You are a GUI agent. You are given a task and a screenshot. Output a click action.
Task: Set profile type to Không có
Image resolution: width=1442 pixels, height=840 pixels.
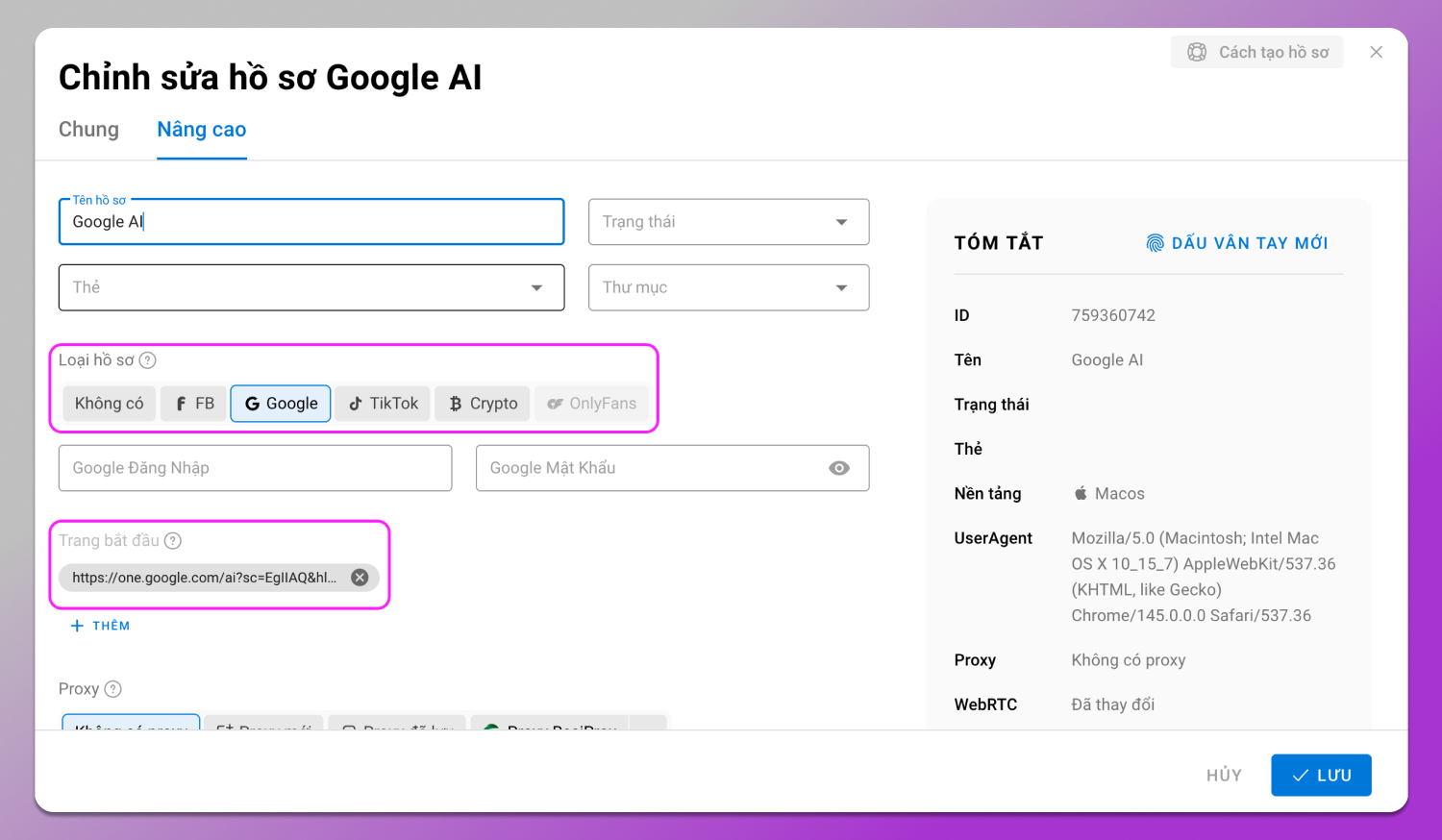(x=109, y=404)
